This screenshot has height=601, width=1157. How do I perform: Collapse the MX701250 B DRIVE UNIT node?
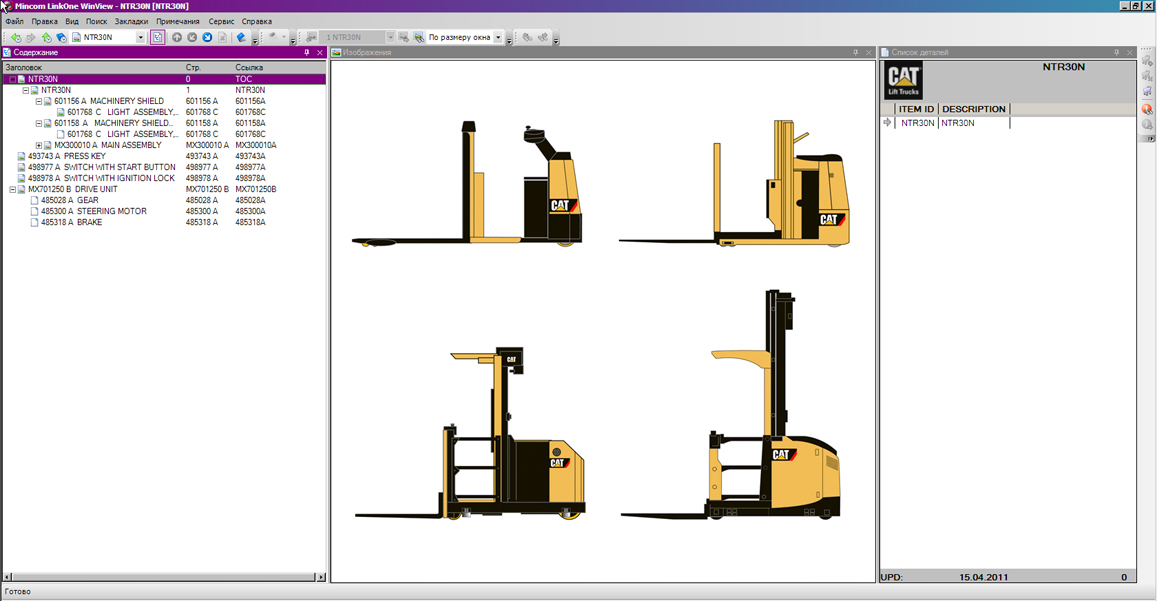point(13,189)
